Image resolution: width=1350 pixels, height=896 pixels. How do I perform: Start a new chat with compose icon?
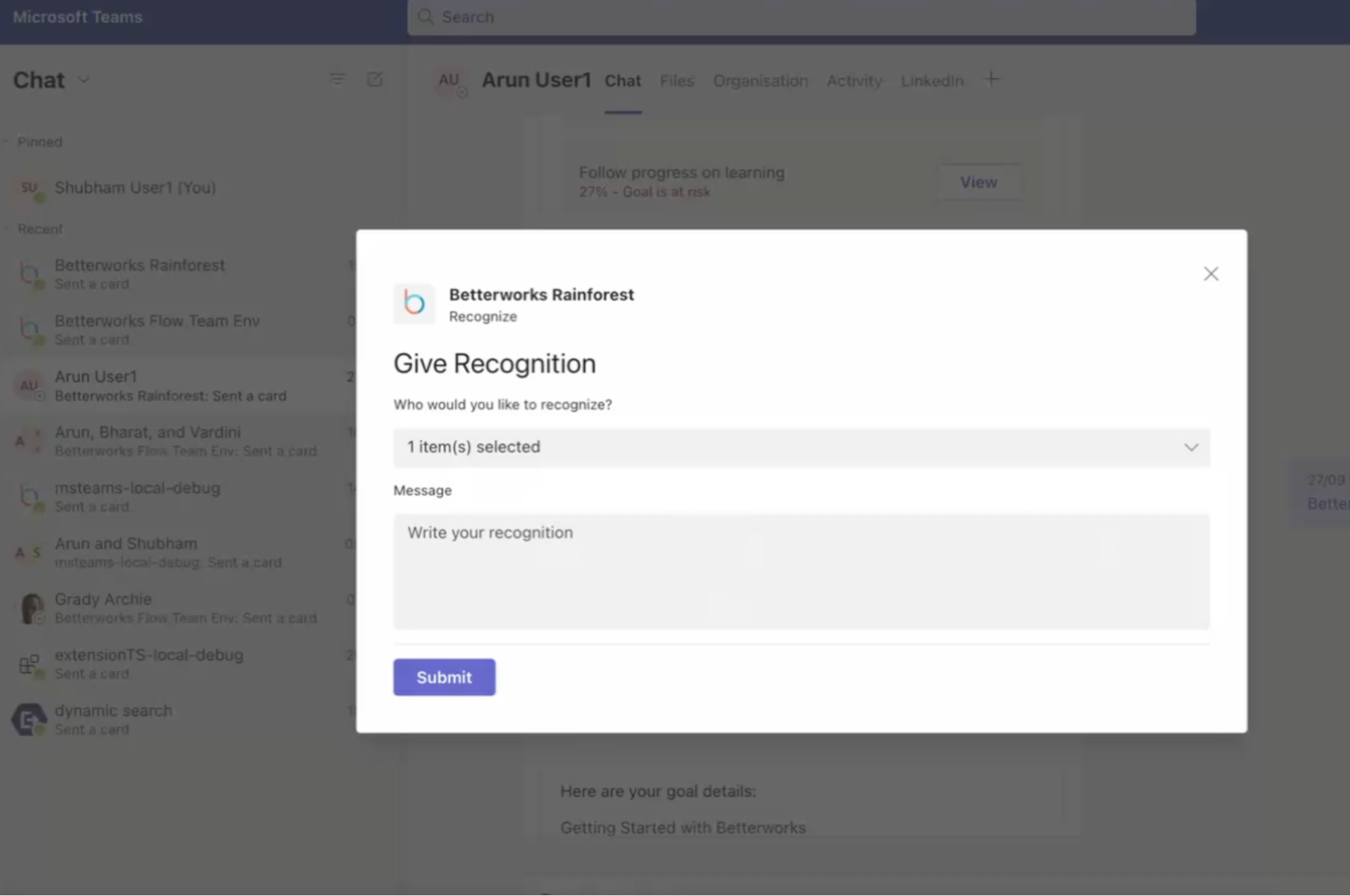(x=375, y=80)
